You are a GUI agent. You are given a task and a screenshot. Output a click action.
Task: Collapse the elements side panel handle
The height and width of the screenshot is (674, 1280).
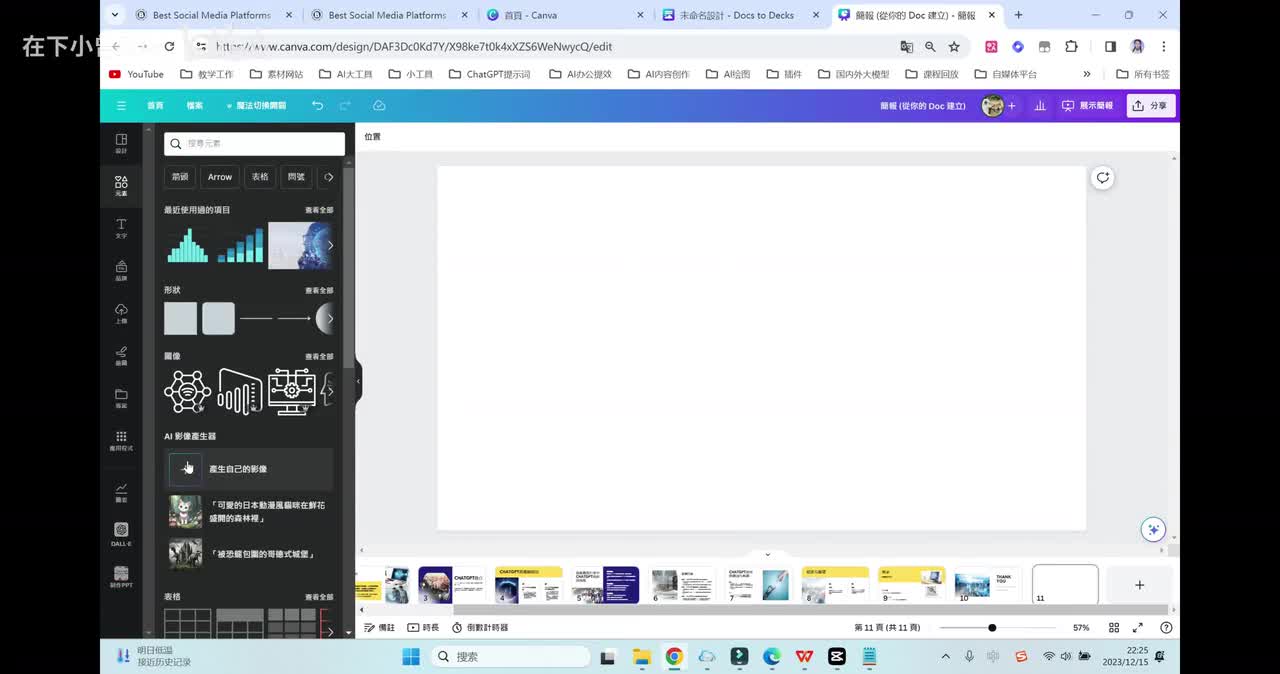358,381
